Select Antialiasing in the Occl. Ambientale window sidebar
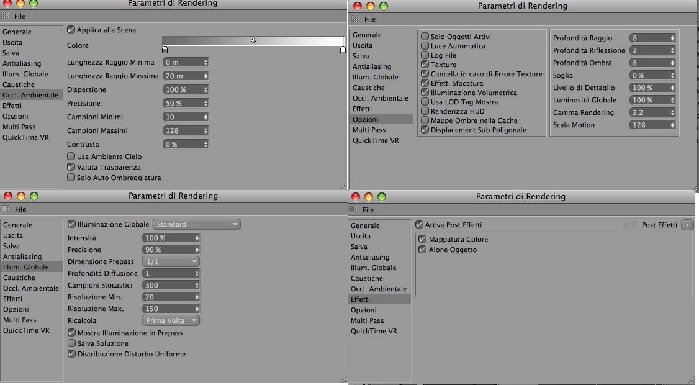The width and height of the screenshot is (699, 385). click(21, 63)
